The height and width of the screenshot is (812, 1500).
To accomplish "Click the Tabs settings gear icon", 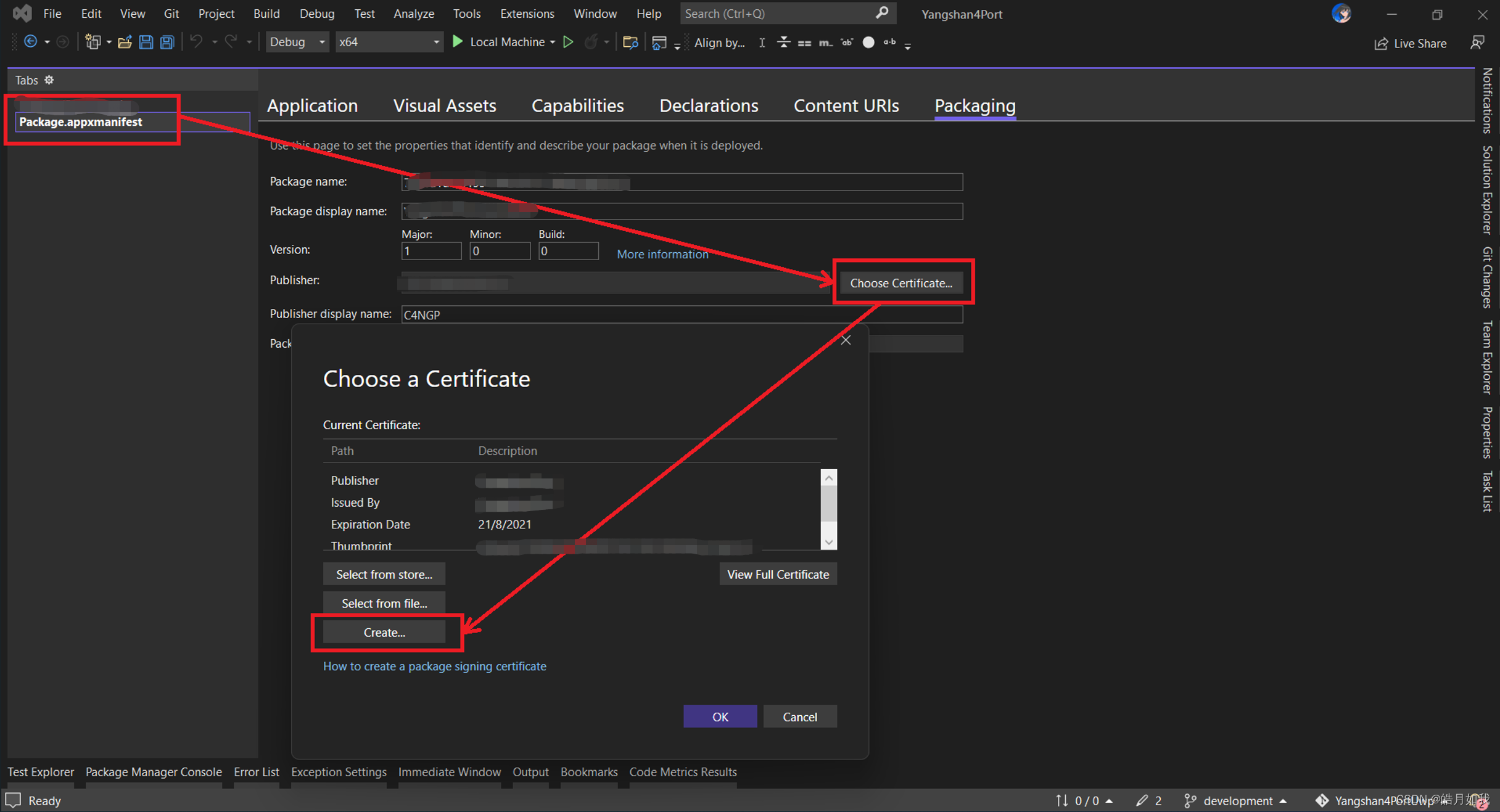I will point(49,80).
